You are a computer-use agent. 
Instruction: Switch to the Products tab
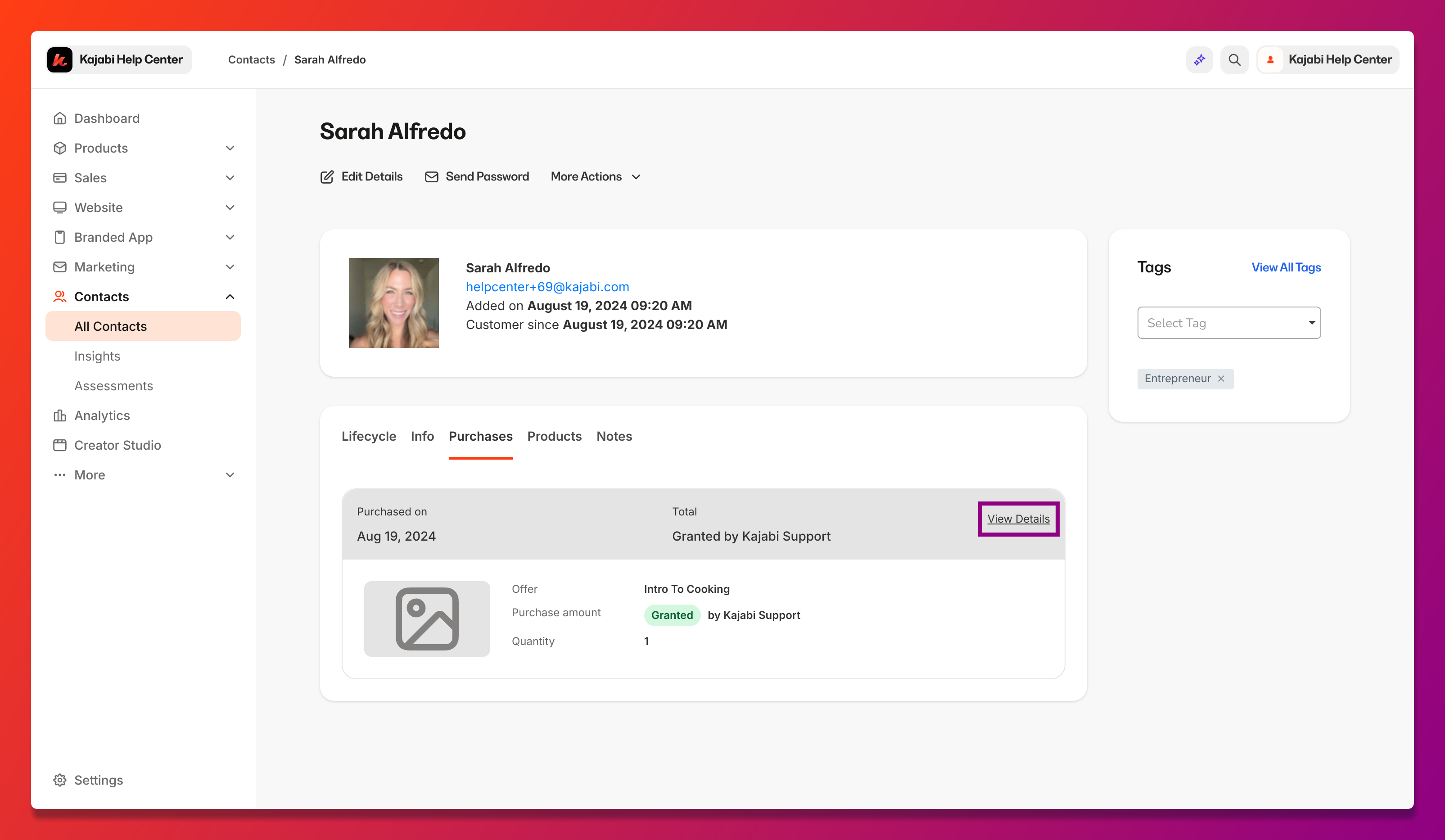pyautogui.click(x=554, y=436)
